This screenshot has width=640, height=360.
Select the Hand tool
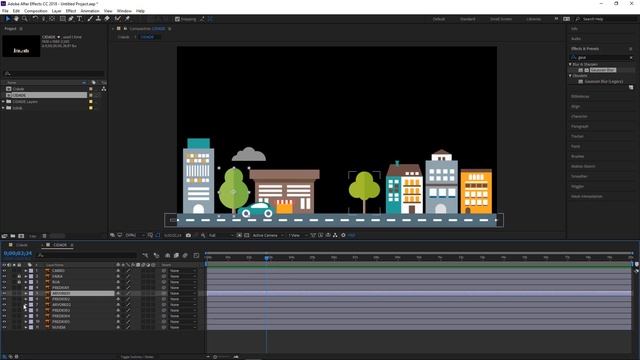click(16, 19)
